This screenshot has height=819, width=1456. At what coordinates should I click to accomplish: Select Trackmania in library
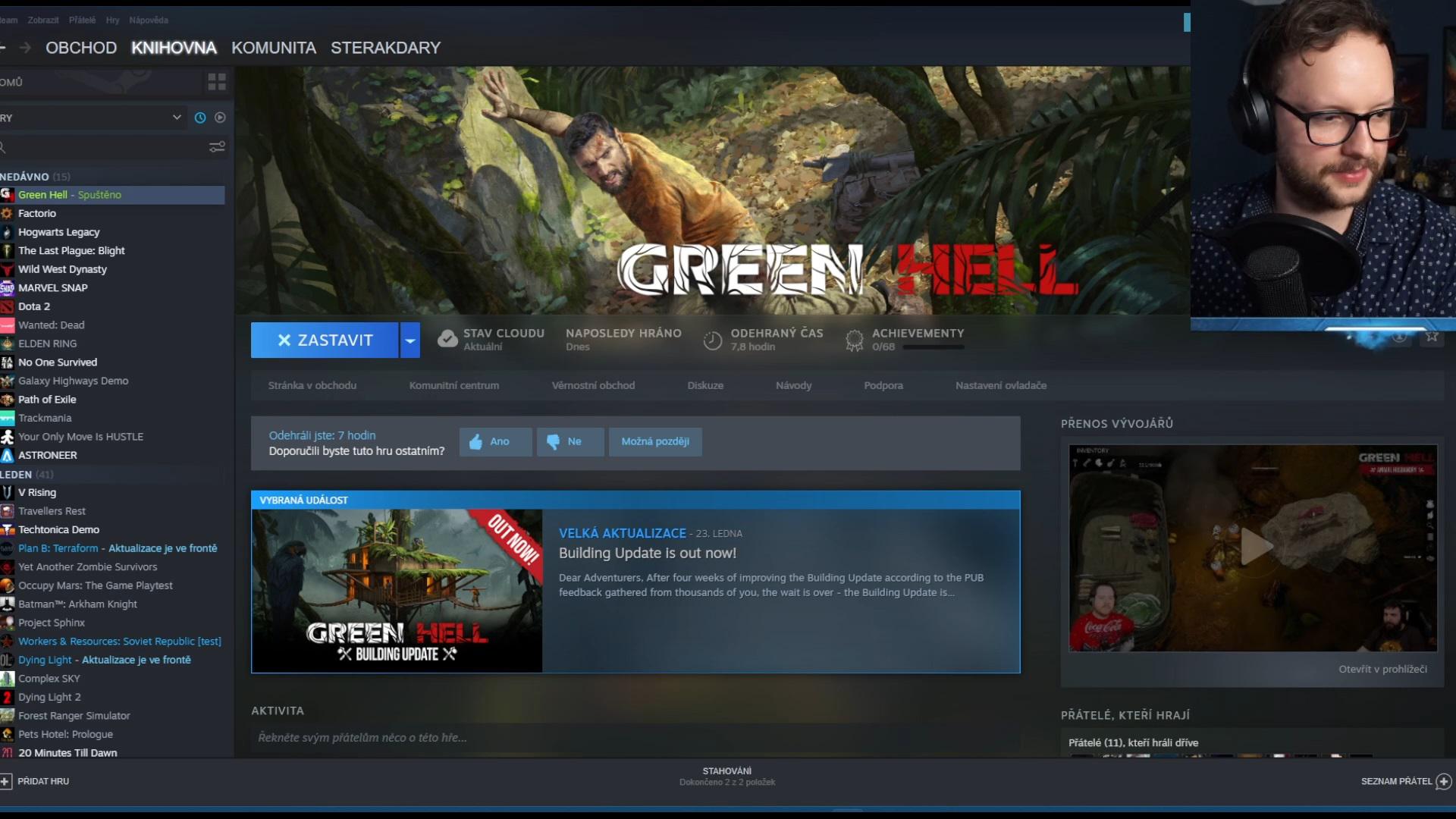click(45, 418)
